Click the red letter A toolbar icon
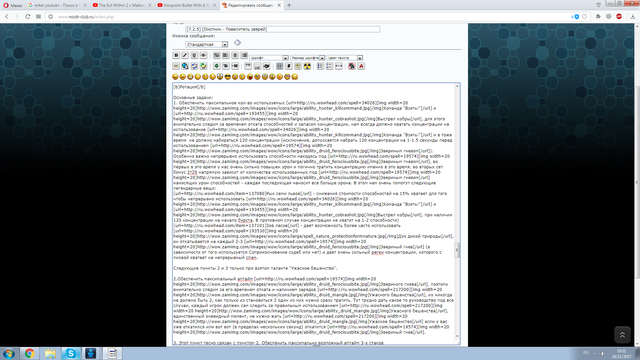This screenshot has width=640, height=360. tap(361, 66)
